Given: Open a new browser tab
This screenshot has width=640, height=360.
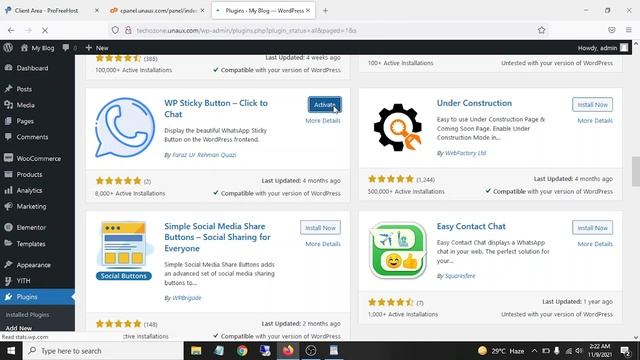Looking at the screenshot, I should pos(325,11).
